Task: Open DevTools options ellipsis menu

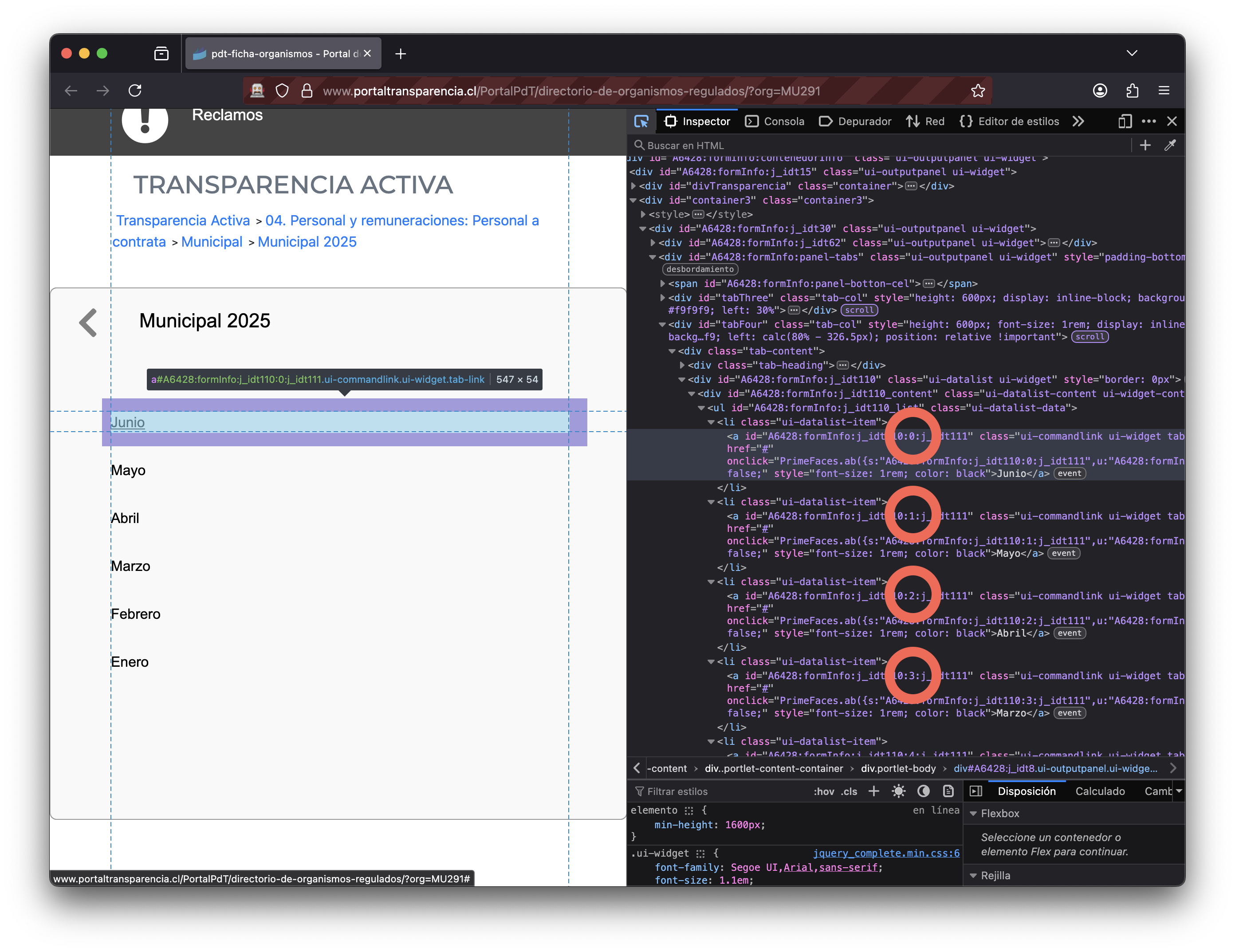Action: point(1148,121)
